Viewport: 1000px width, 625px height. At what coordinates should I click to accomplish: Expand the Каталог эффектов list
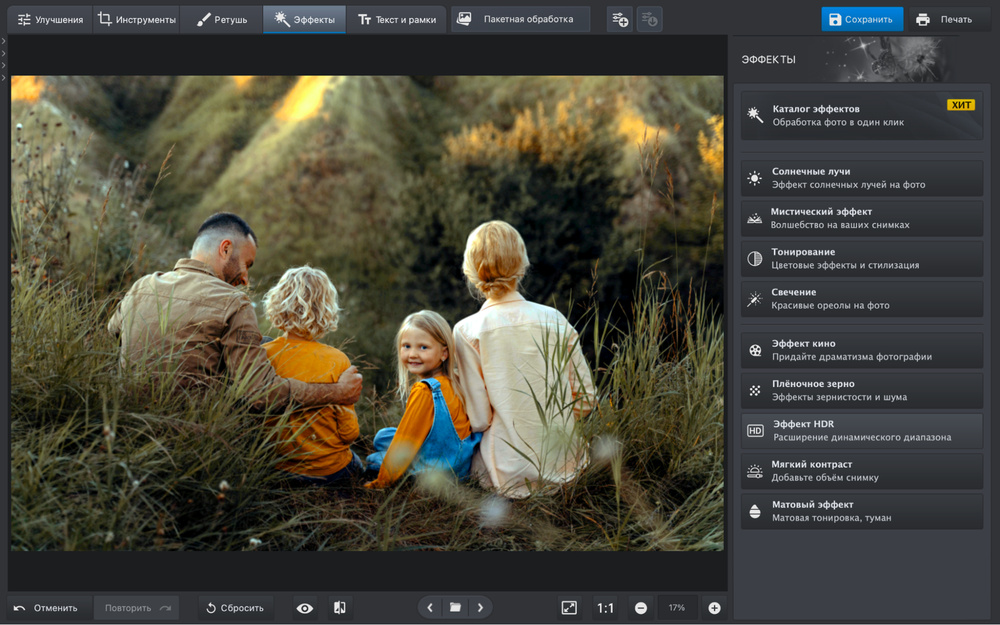(861, 116)
